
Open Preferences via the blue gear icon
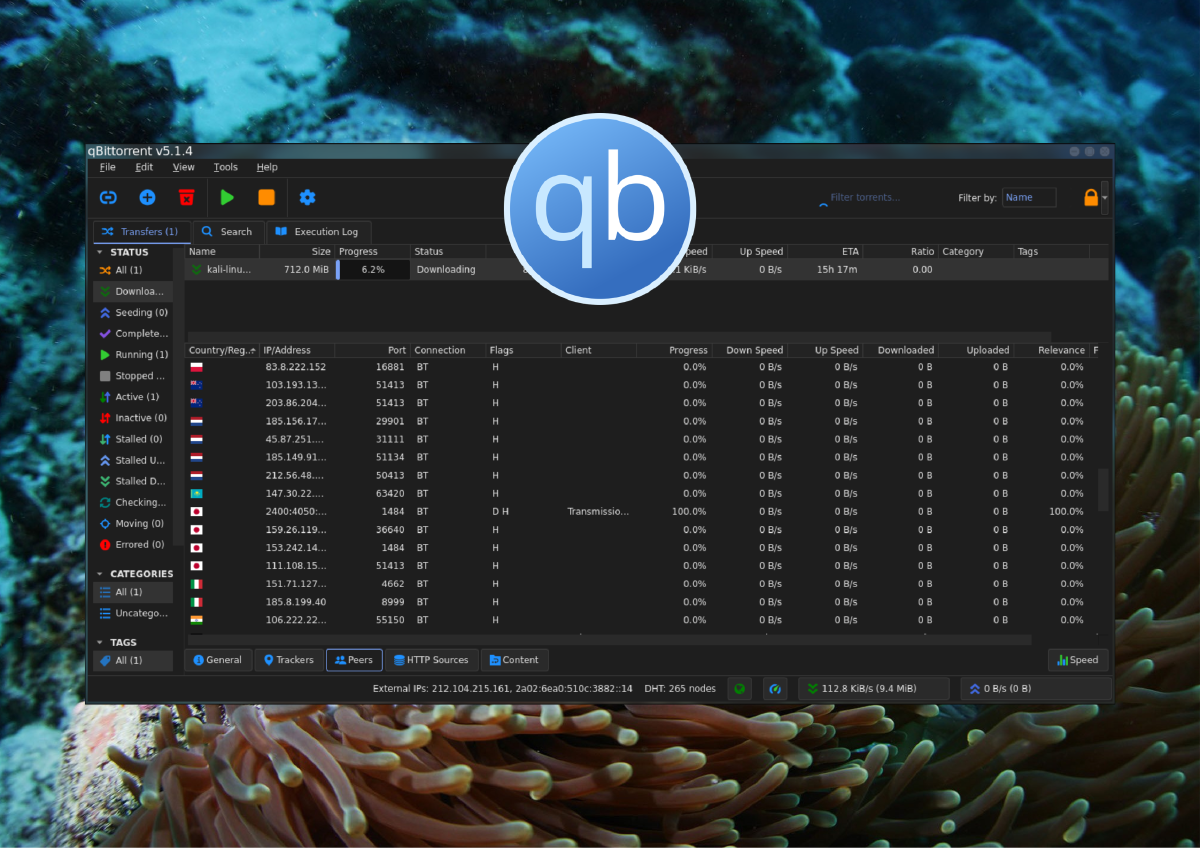coord(308,198)
